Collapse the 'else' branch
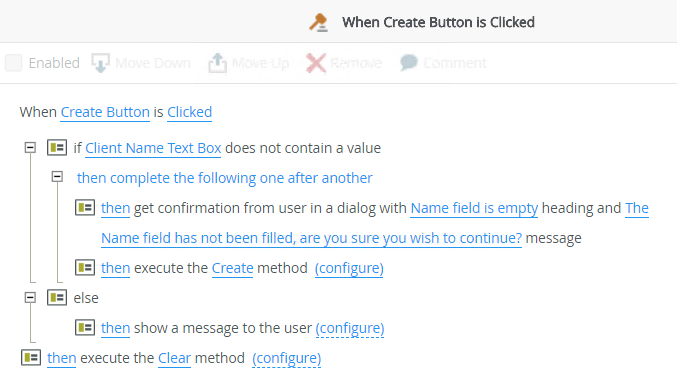This screenshot has height=378, width=677. (30, 298)
